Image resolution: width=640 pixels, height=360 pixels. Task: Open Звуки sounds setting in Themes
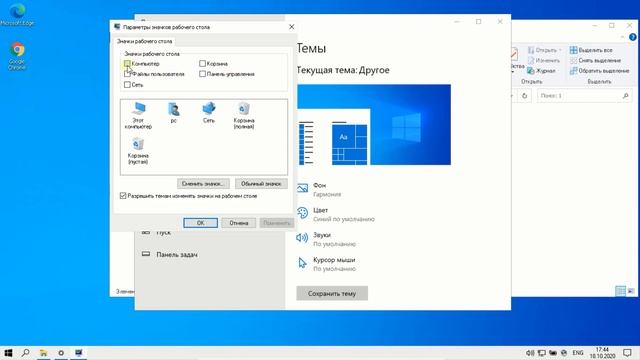coord(327,240)
